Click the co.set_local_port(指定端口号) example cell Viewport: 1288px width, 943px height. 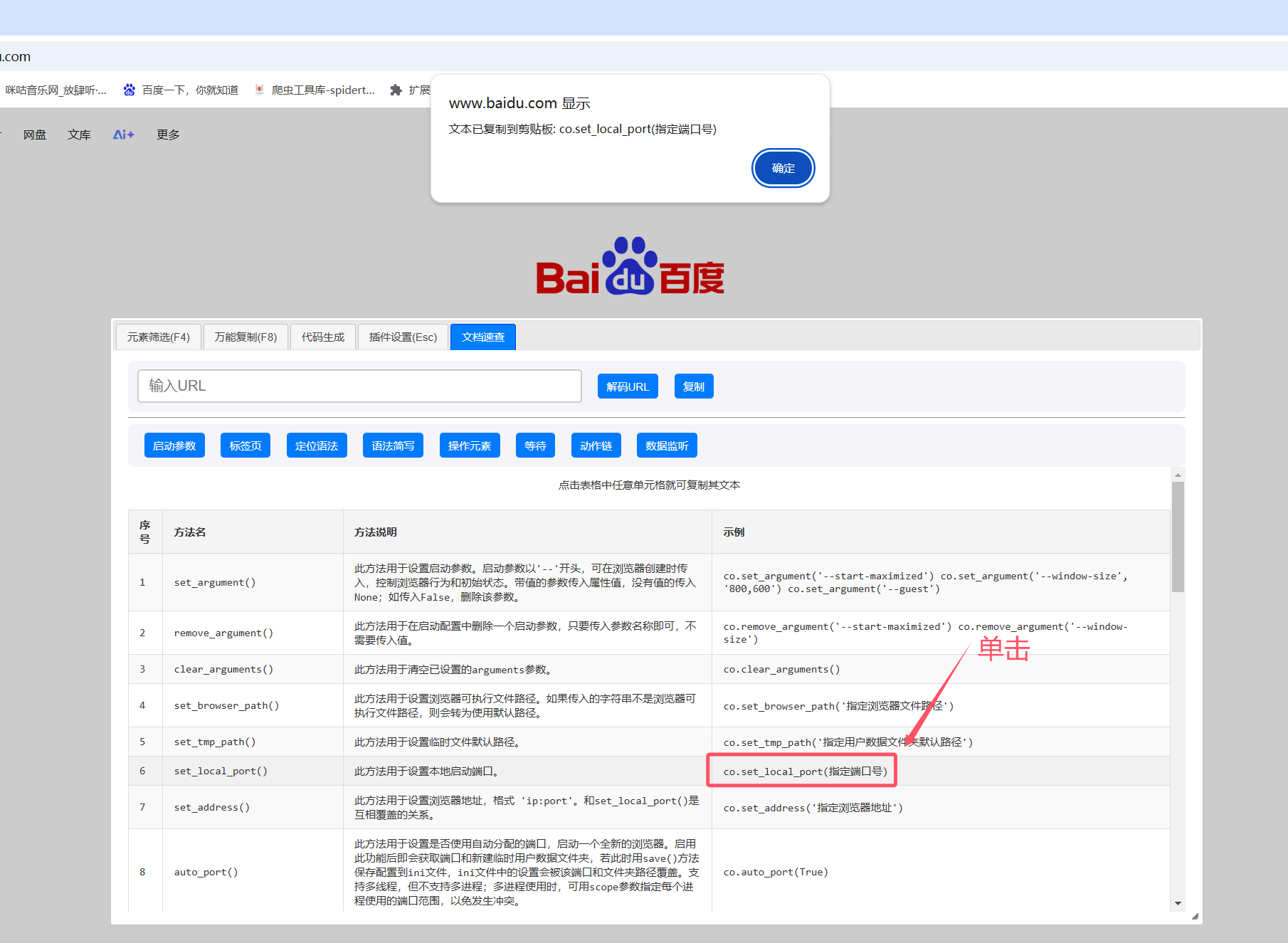(941, 771)
